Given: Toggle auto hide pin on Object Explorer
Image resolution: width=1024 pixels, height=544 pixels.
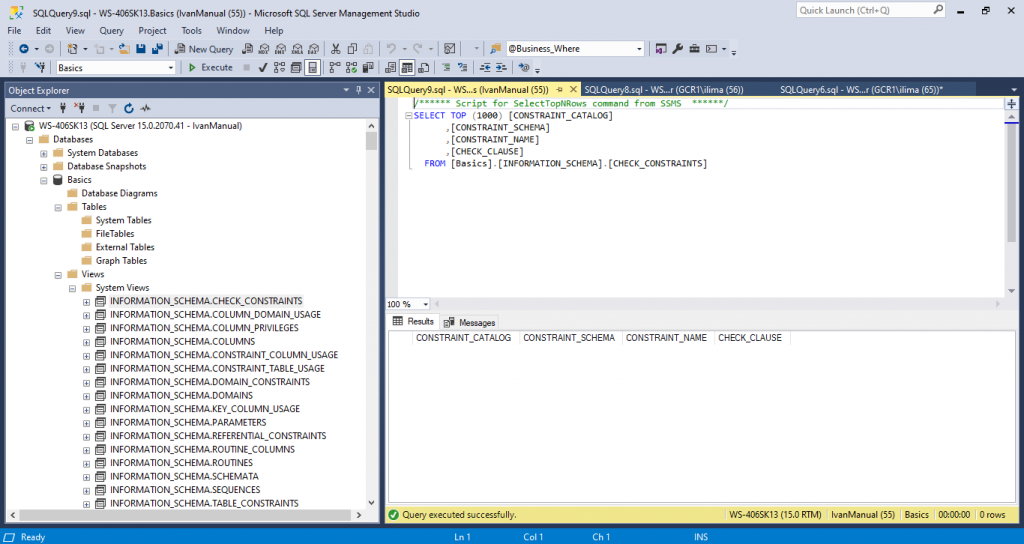Looking at the screenshot, I should [x=359, y=90].
